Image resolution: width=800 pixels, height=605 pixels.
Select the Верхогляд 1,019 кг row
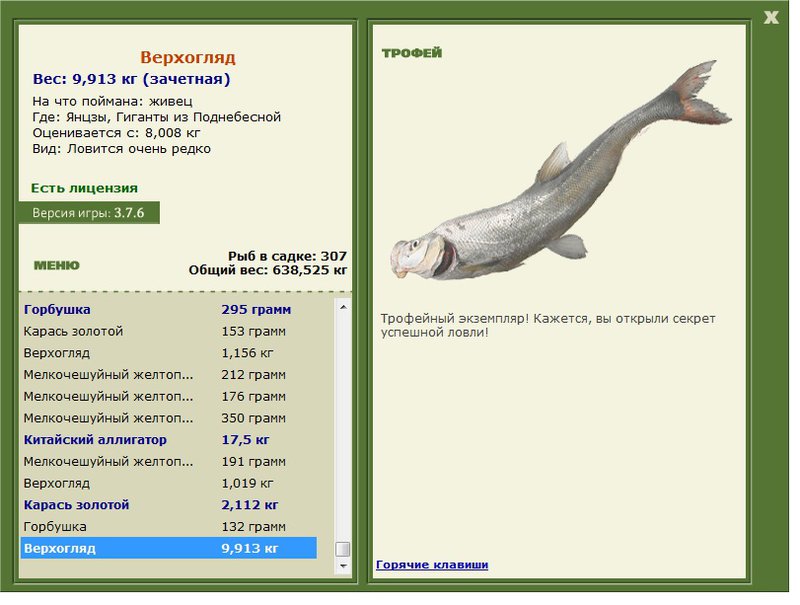169,483
